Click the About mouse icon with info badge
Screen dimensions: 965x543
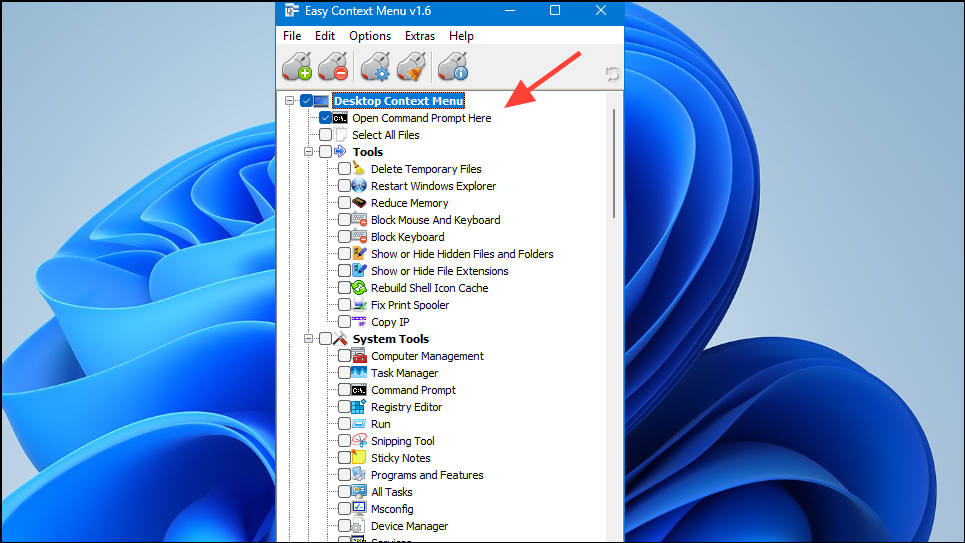click(453, 66)
